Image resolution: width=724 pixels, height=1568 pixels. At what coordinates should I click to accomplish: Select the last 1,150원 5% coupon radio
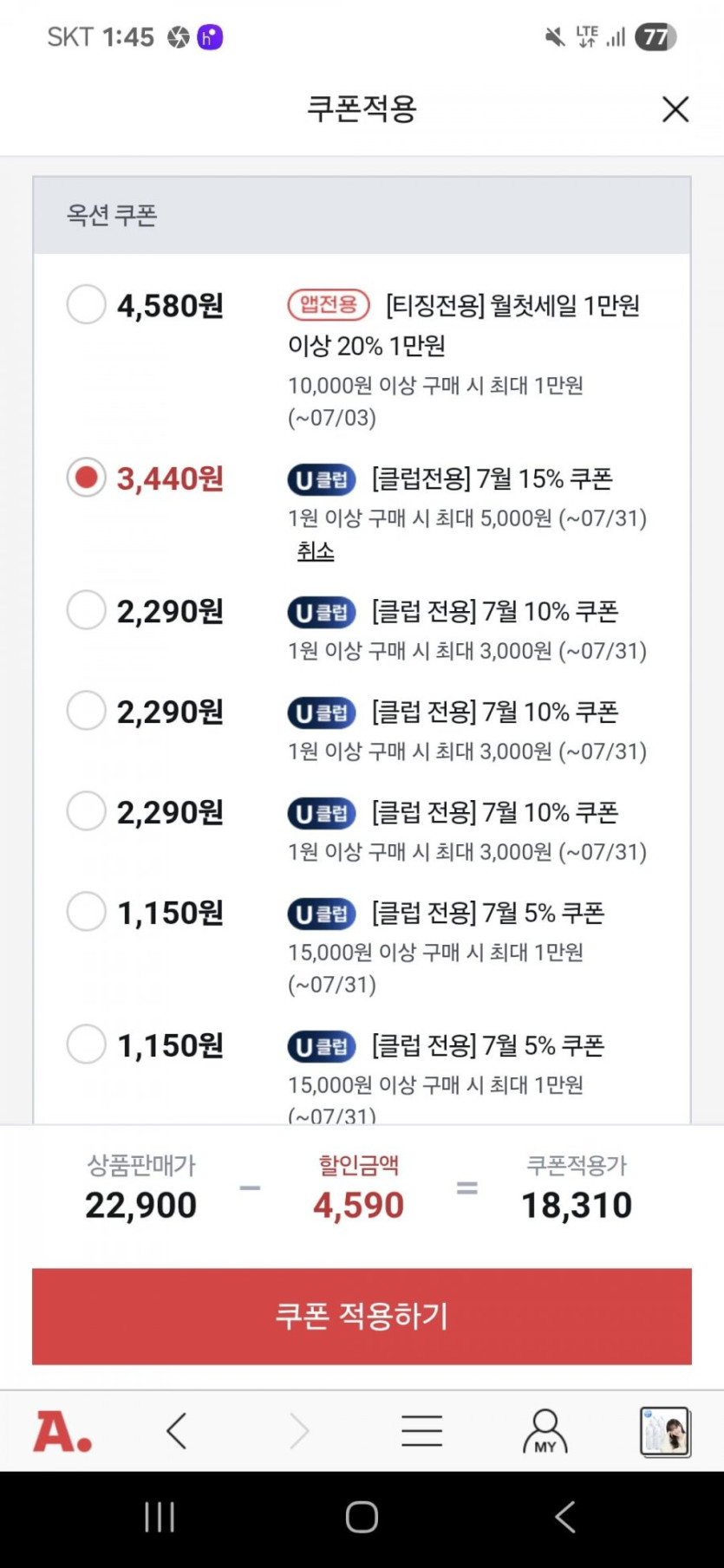86,1044
